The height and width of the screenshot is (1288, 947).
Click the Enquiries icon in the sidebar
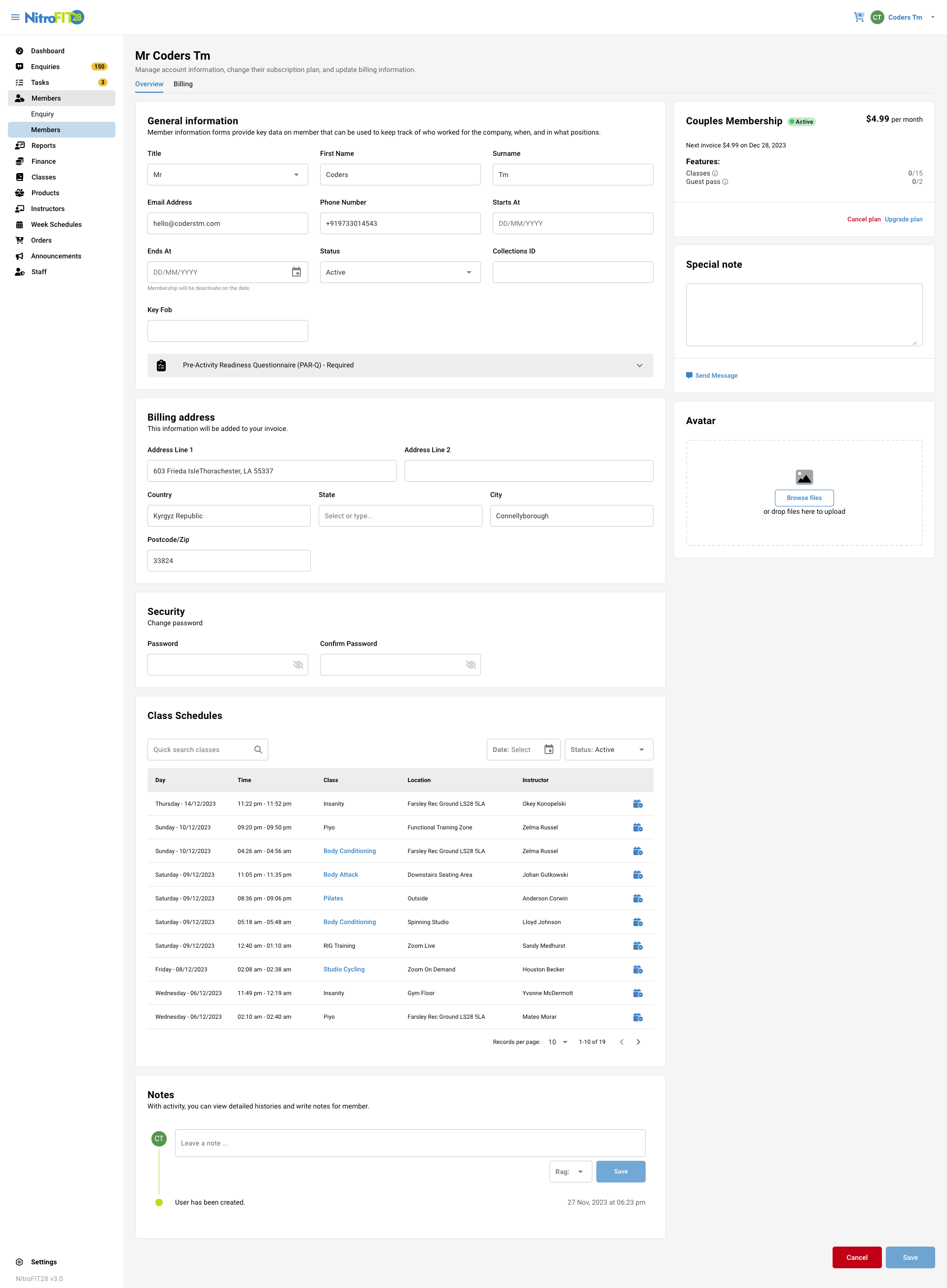[x=19, y=67]
